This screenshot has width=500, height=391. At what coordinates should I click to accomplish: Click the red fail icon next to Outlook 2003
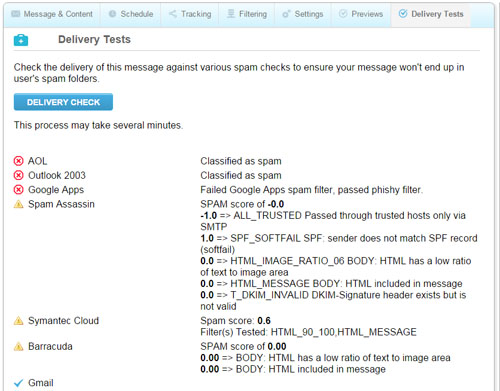19,175
